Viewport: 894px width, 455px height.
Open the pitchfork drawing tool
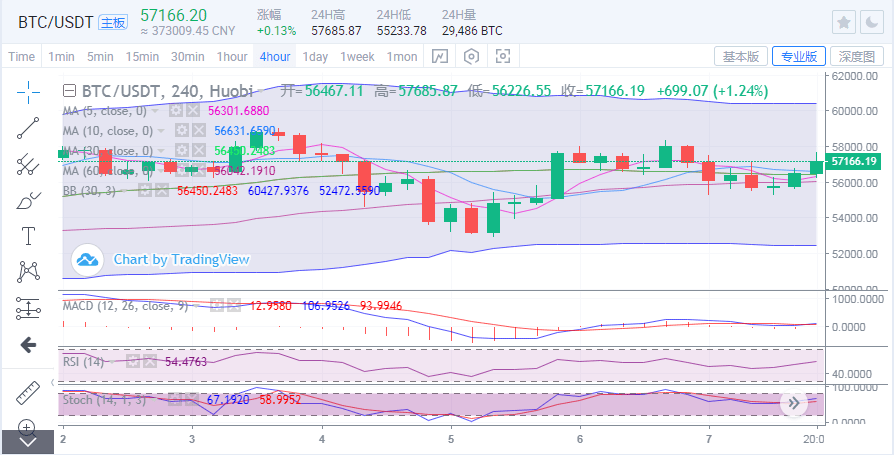point(27,164)
